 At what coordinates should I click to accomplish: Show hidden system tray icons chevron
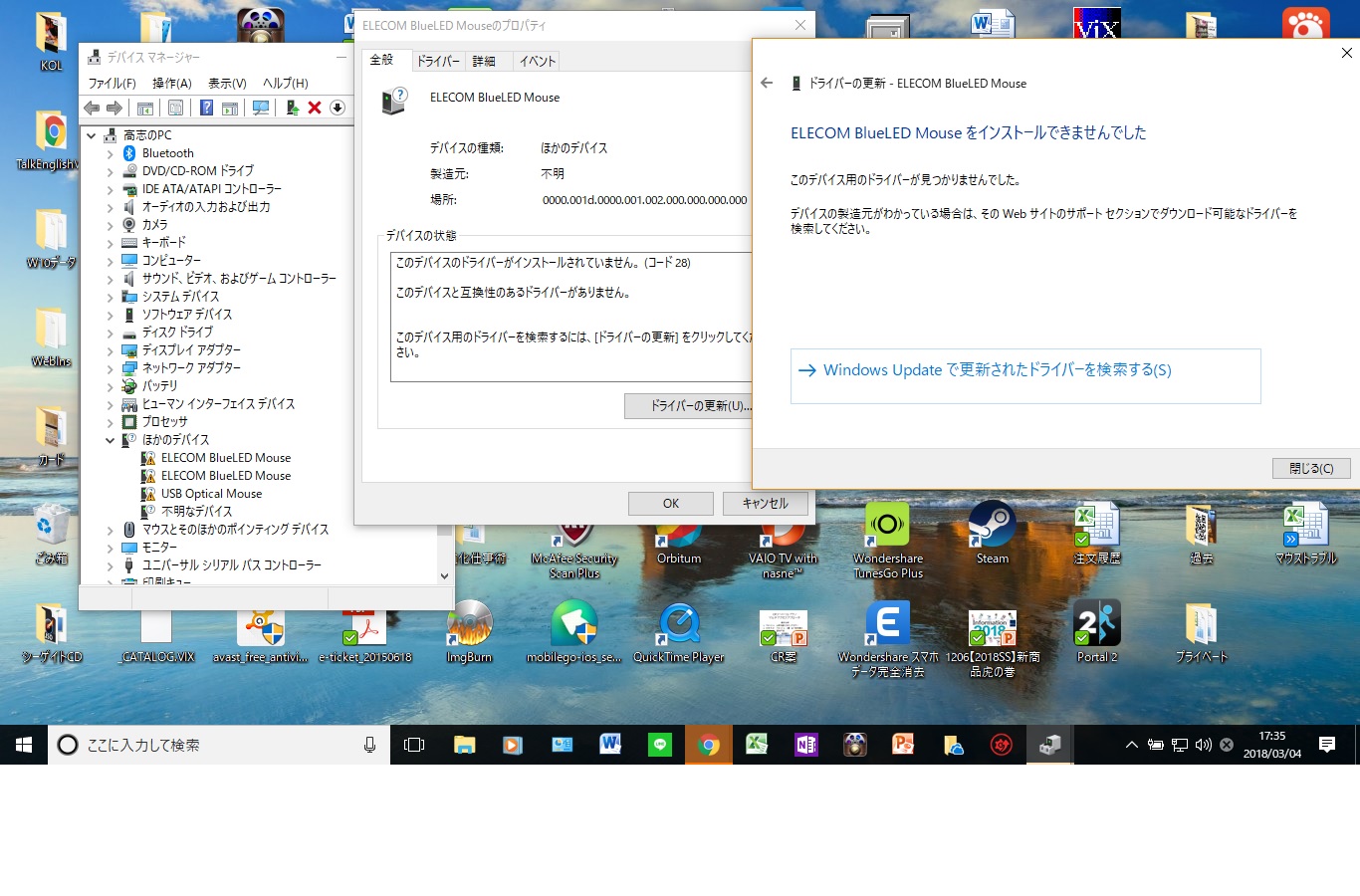pos(1131,745)
